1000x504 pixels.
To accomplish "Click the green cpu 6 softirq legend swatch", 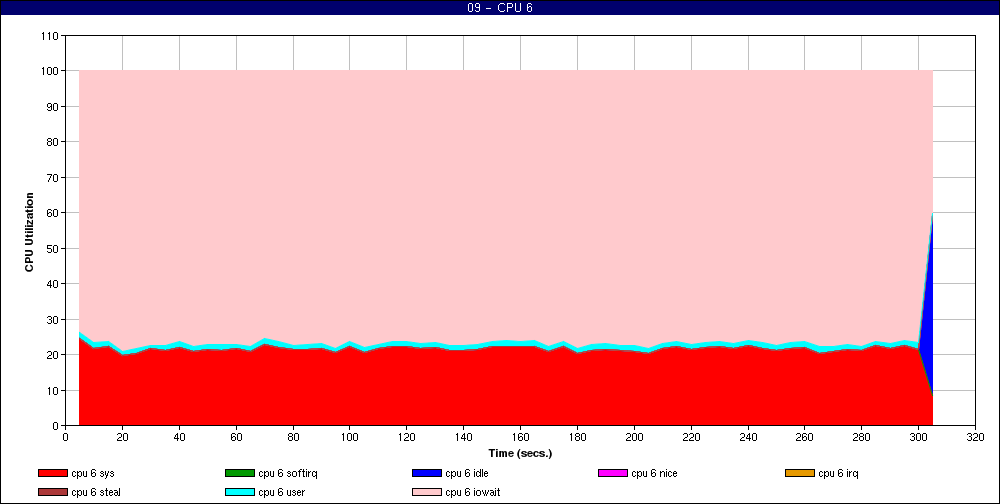I will coord(239,473).
